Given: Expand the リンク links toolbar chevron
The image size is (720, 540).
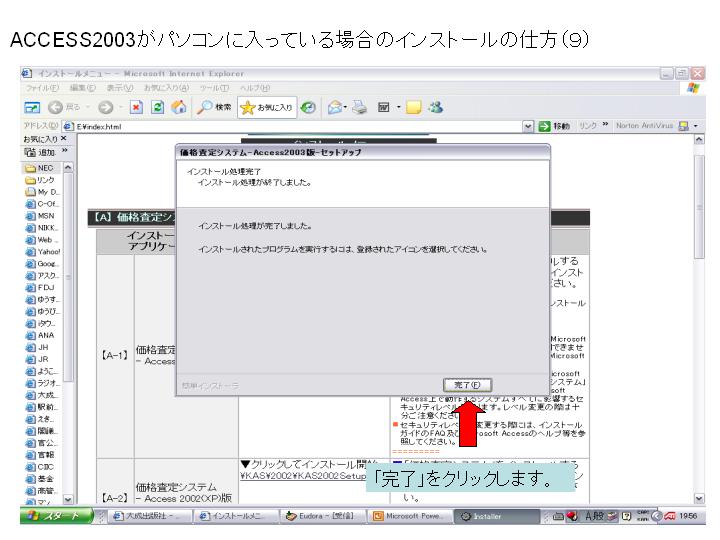Looking at the screenshot, I should click(x=605, y=124).
